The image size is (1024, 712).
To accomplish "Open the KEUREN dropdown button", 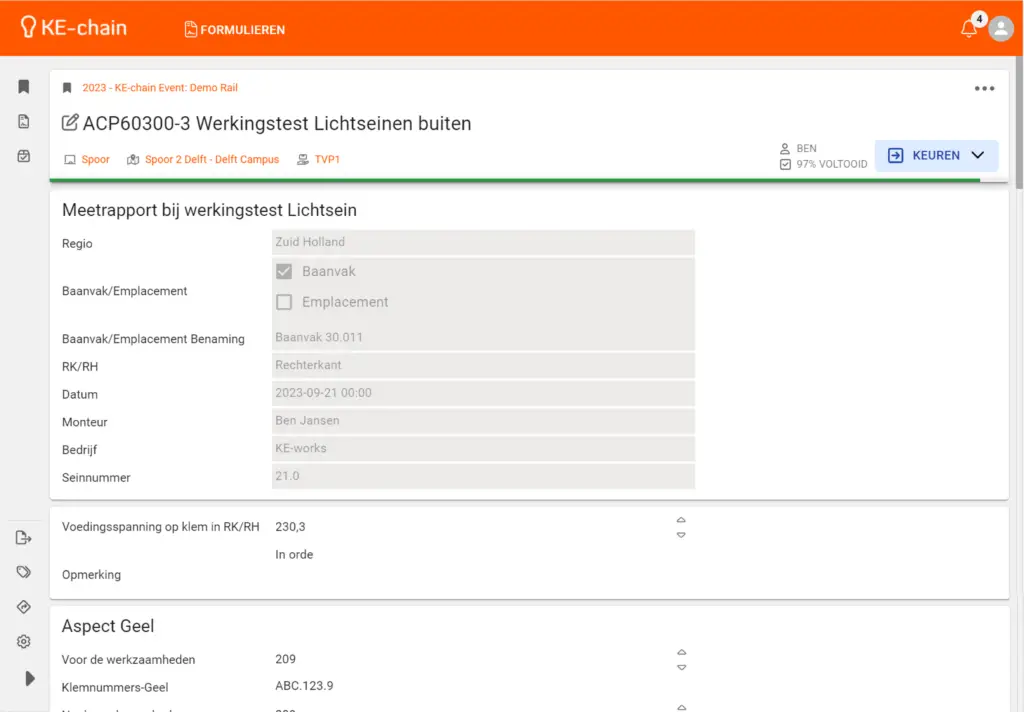I will pyautogui.click(x=936, y=155).
